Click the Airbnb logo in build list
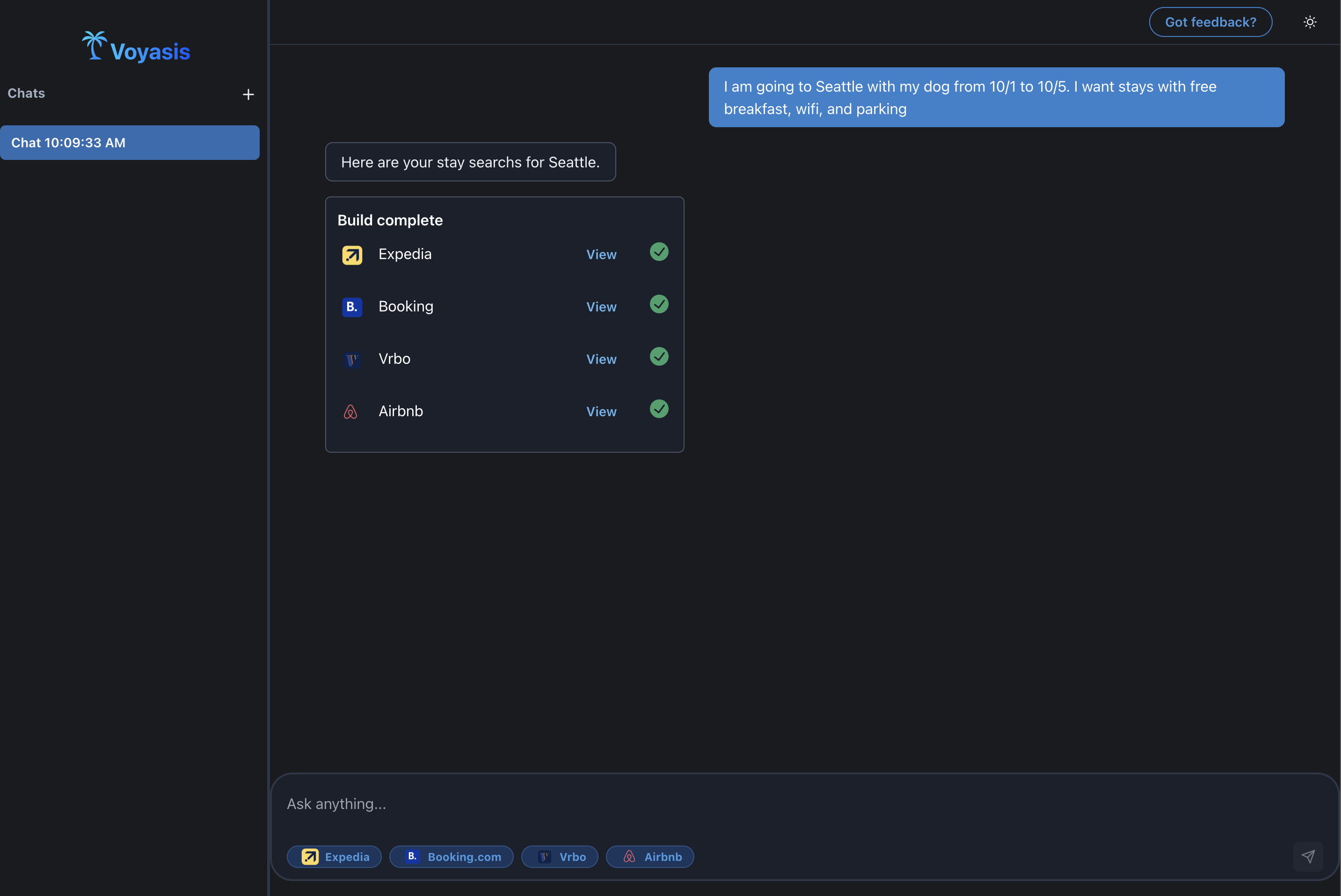Image resolution: width=1341 pixels, height=896 pixels. pos(350,412)
